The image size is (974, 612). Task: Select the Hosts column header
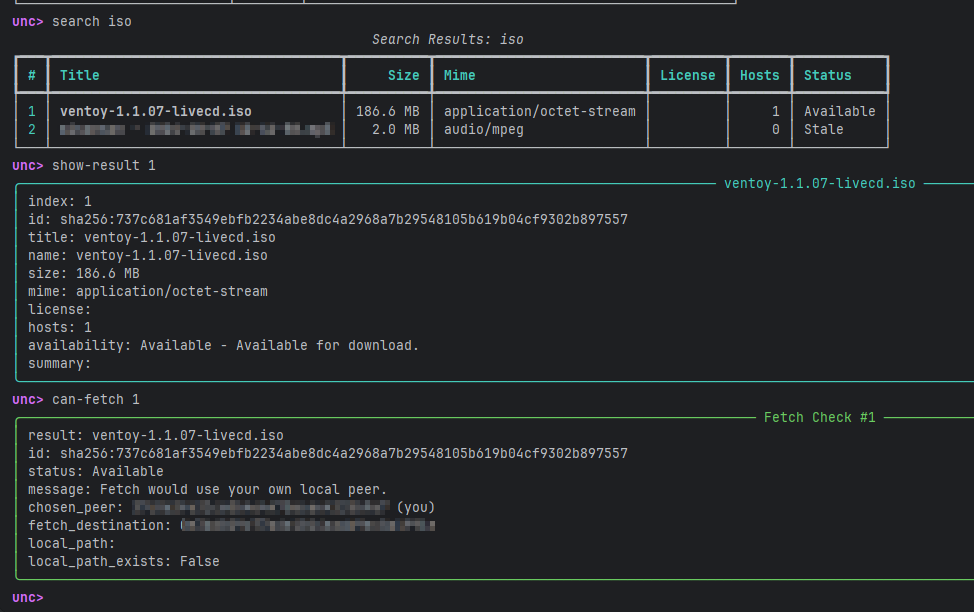click(x=759, y=75)
